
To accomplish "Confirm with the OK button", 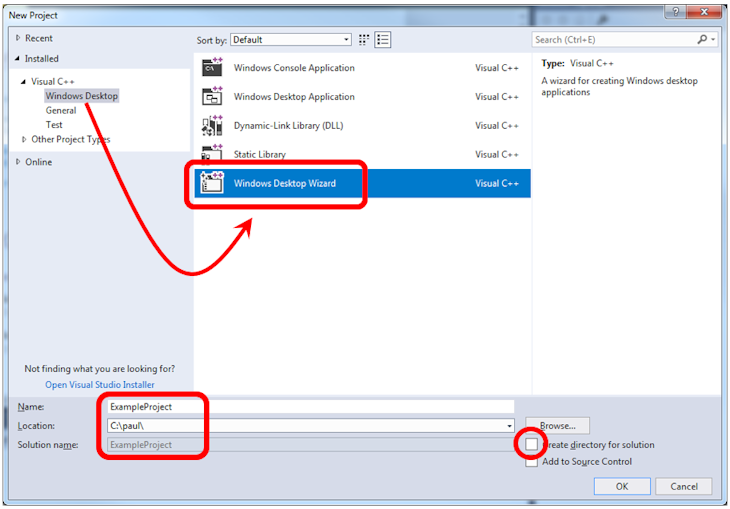I will [x=622, y=486].
